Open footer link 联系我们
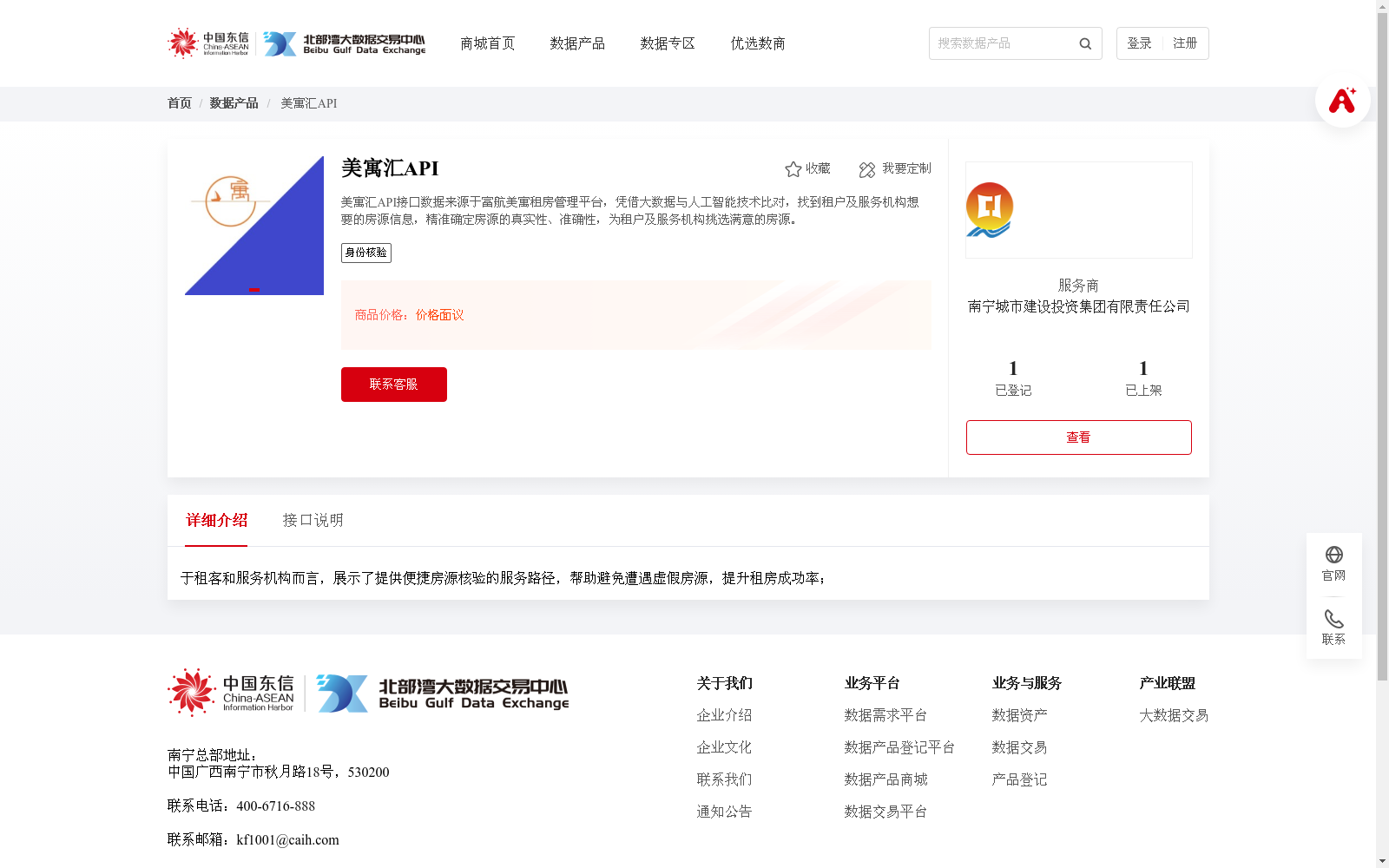The image size is (1389, 868). 724,779
